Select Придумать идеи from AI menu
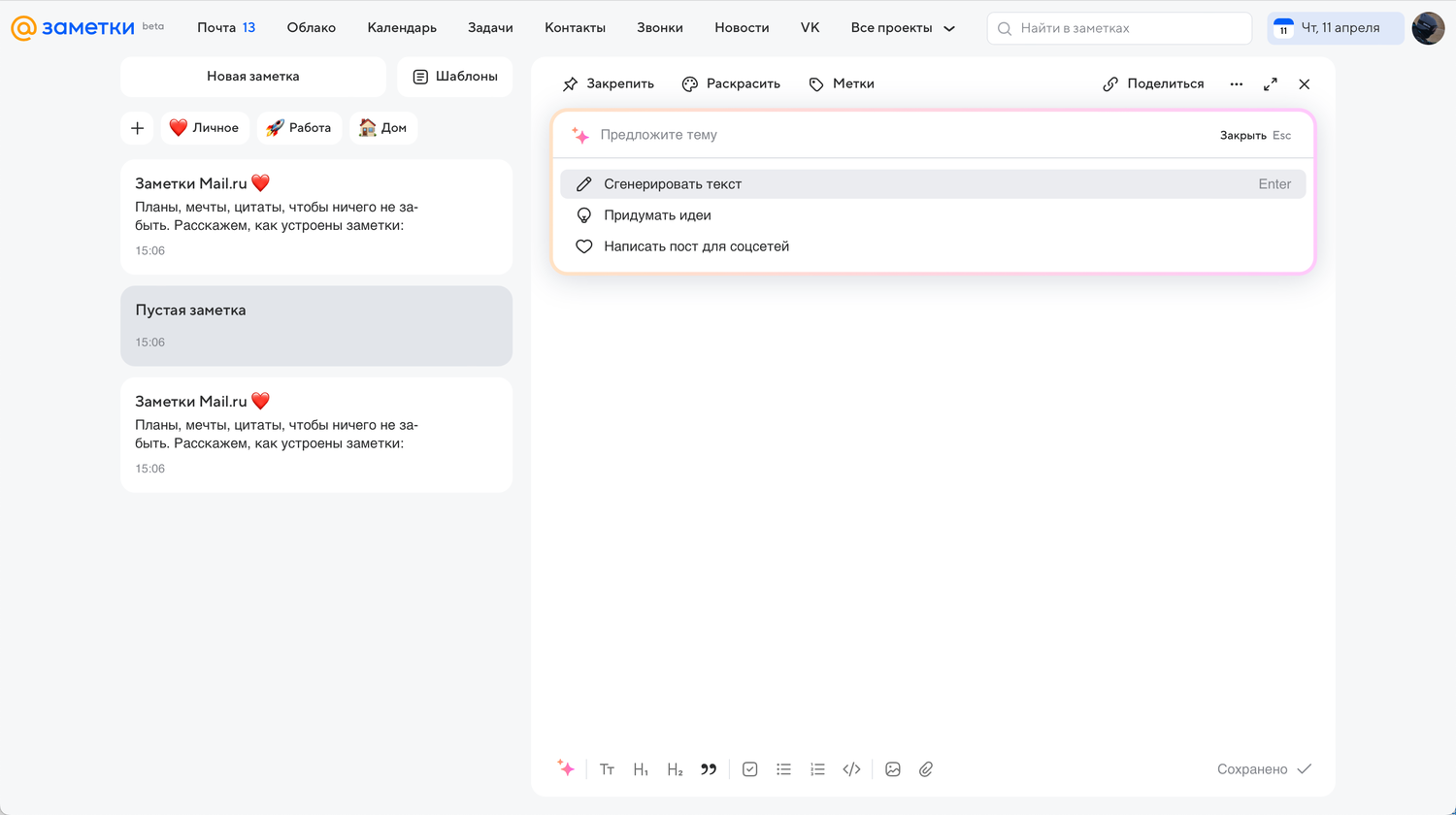This screenshot has width=1456, height=815. (657, 215)
